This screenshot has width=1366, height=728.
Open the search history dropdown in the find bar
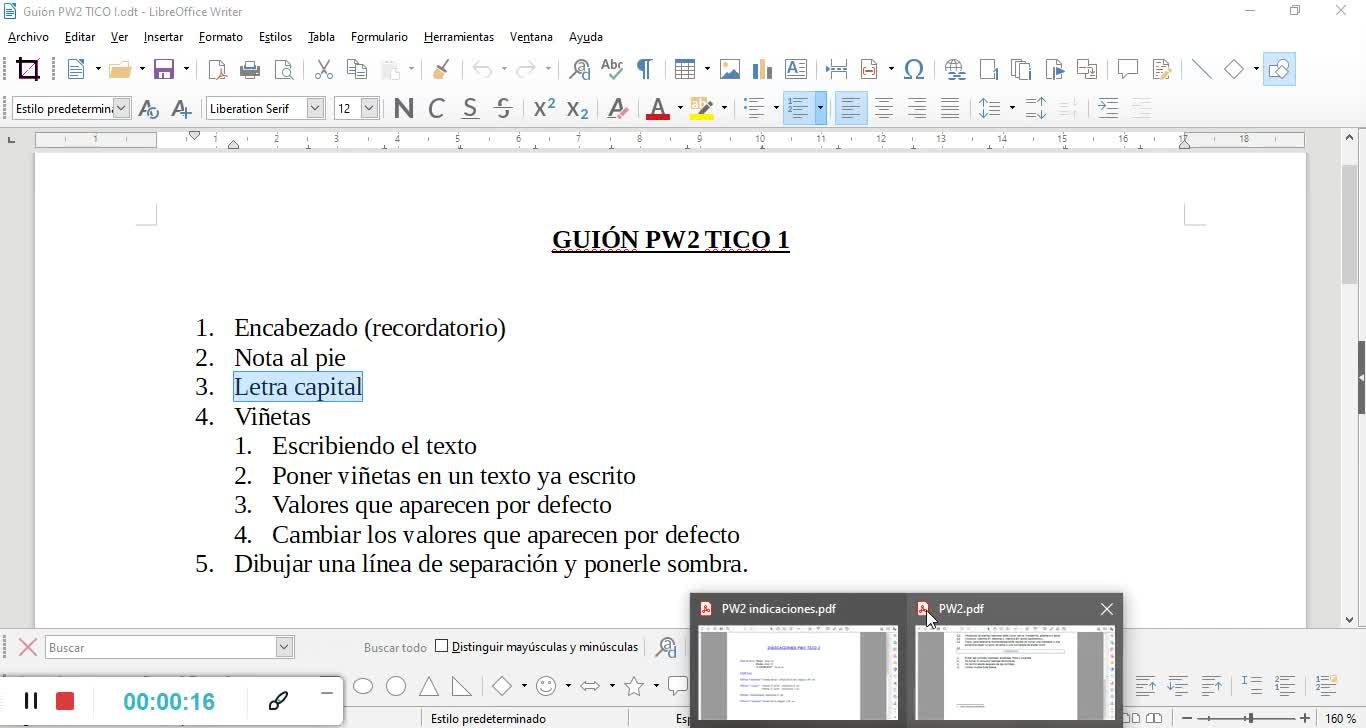284,648
